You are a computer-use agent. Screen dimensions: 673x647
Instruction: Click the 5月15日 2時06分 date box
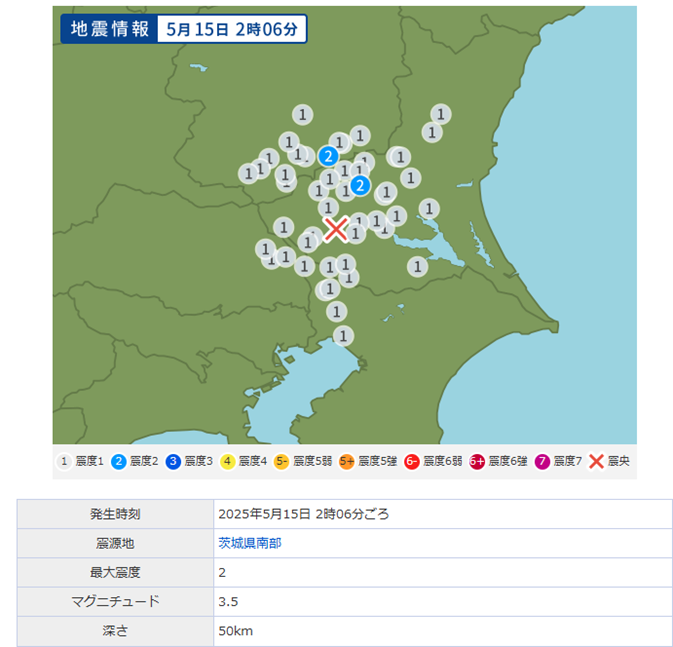pyautogui.click(x=232, y=29)
